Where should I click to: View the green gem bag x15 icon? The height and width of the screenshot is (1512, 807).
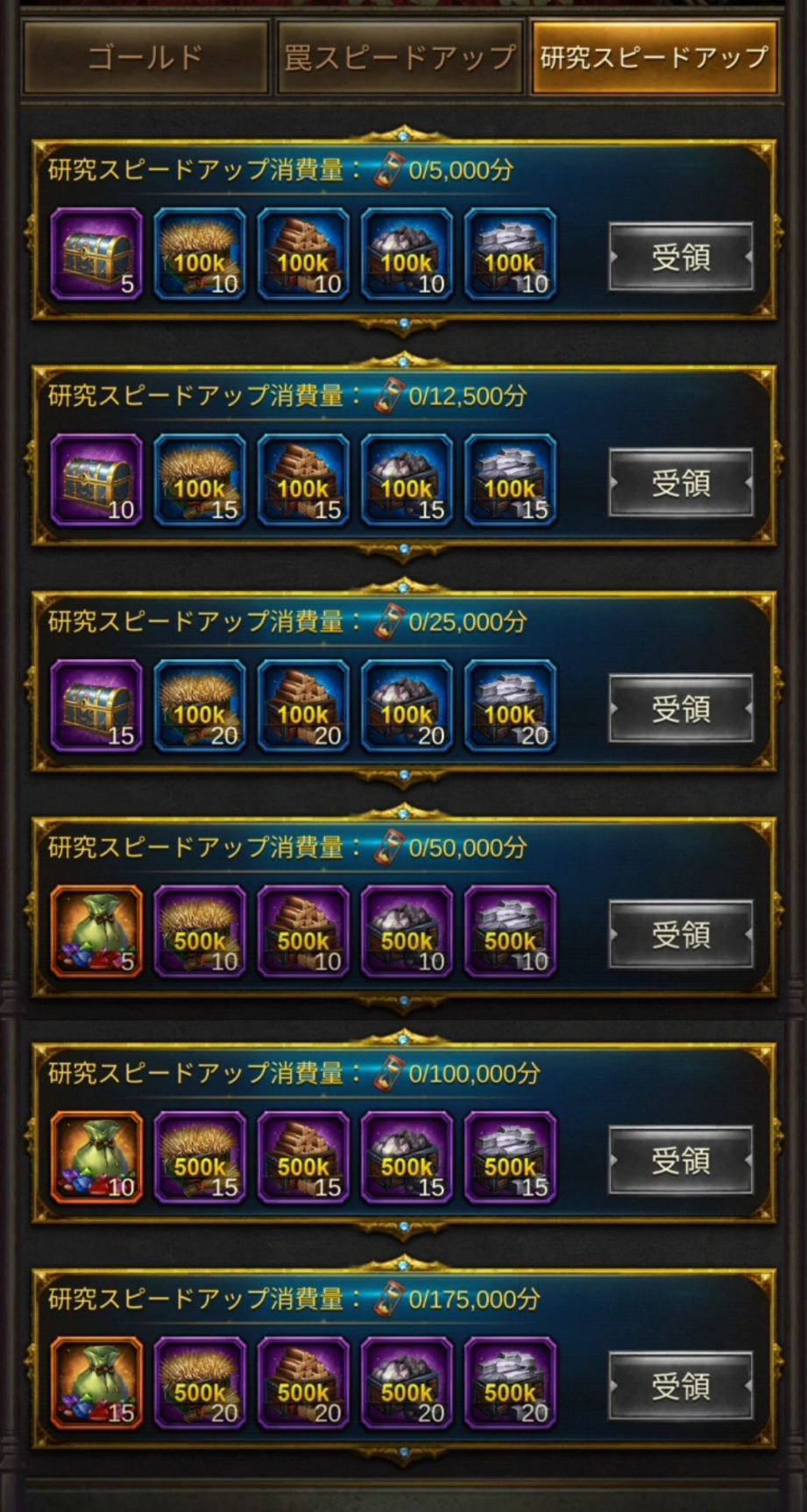96,1384
